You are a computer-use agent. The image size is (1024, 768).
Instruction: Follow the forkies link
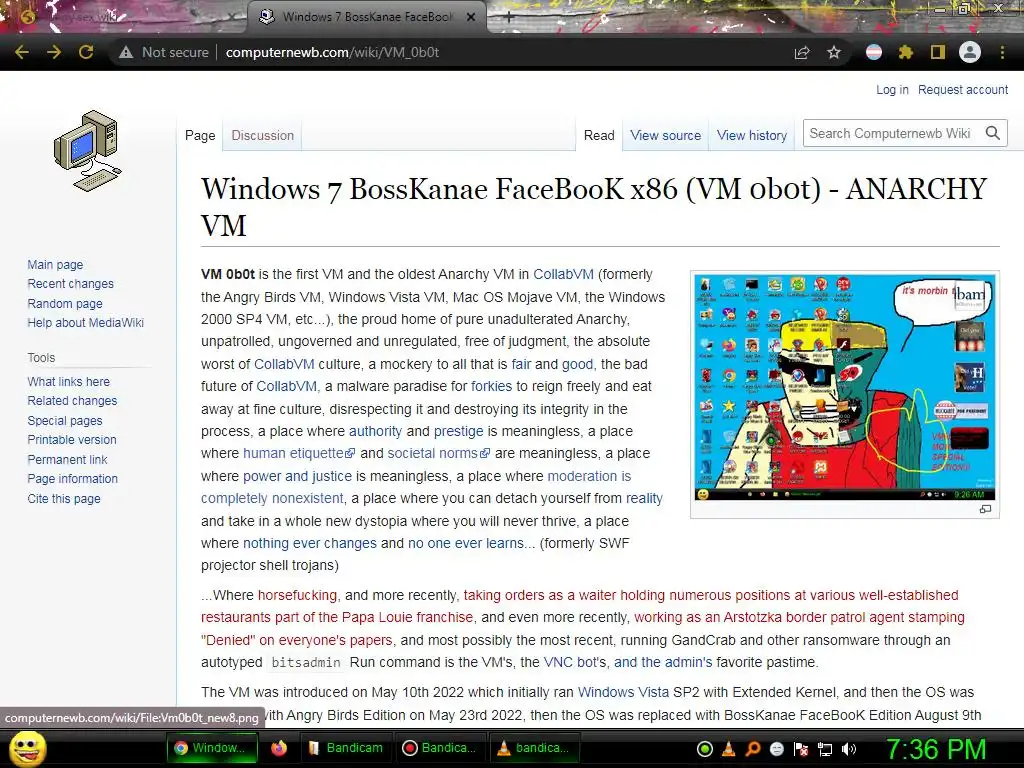click(x=491, y=386)
